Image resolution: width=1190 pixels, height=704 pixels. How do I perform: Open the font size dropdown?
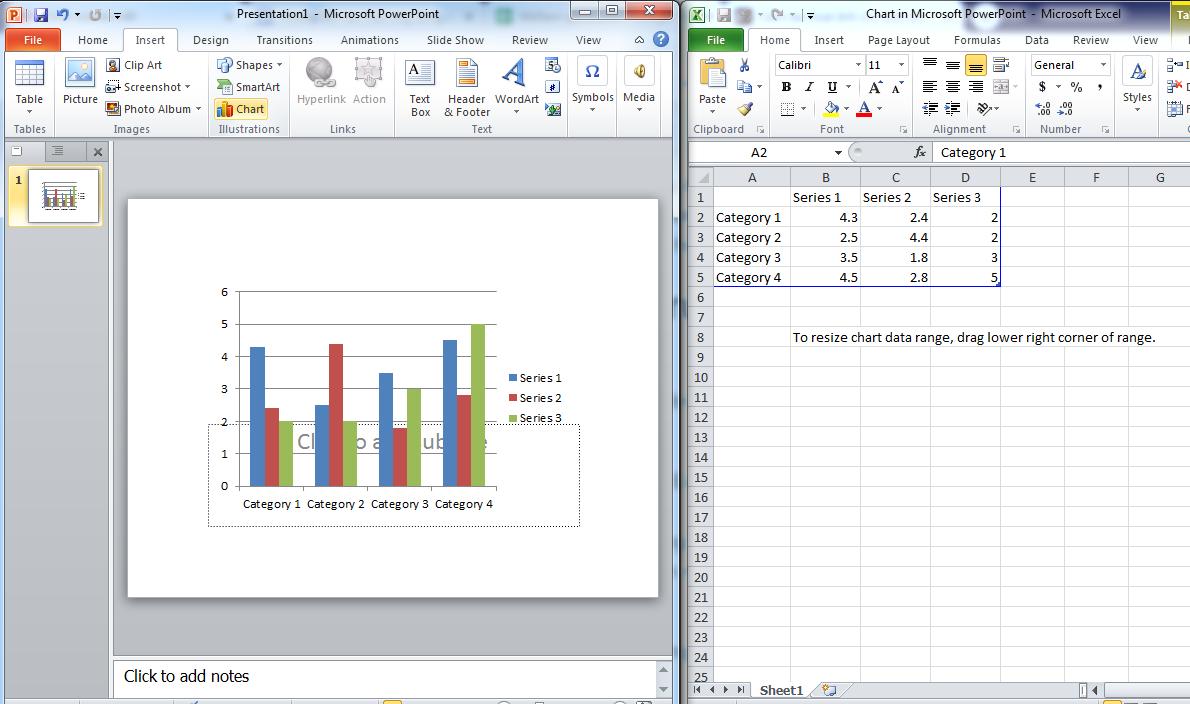889,64
